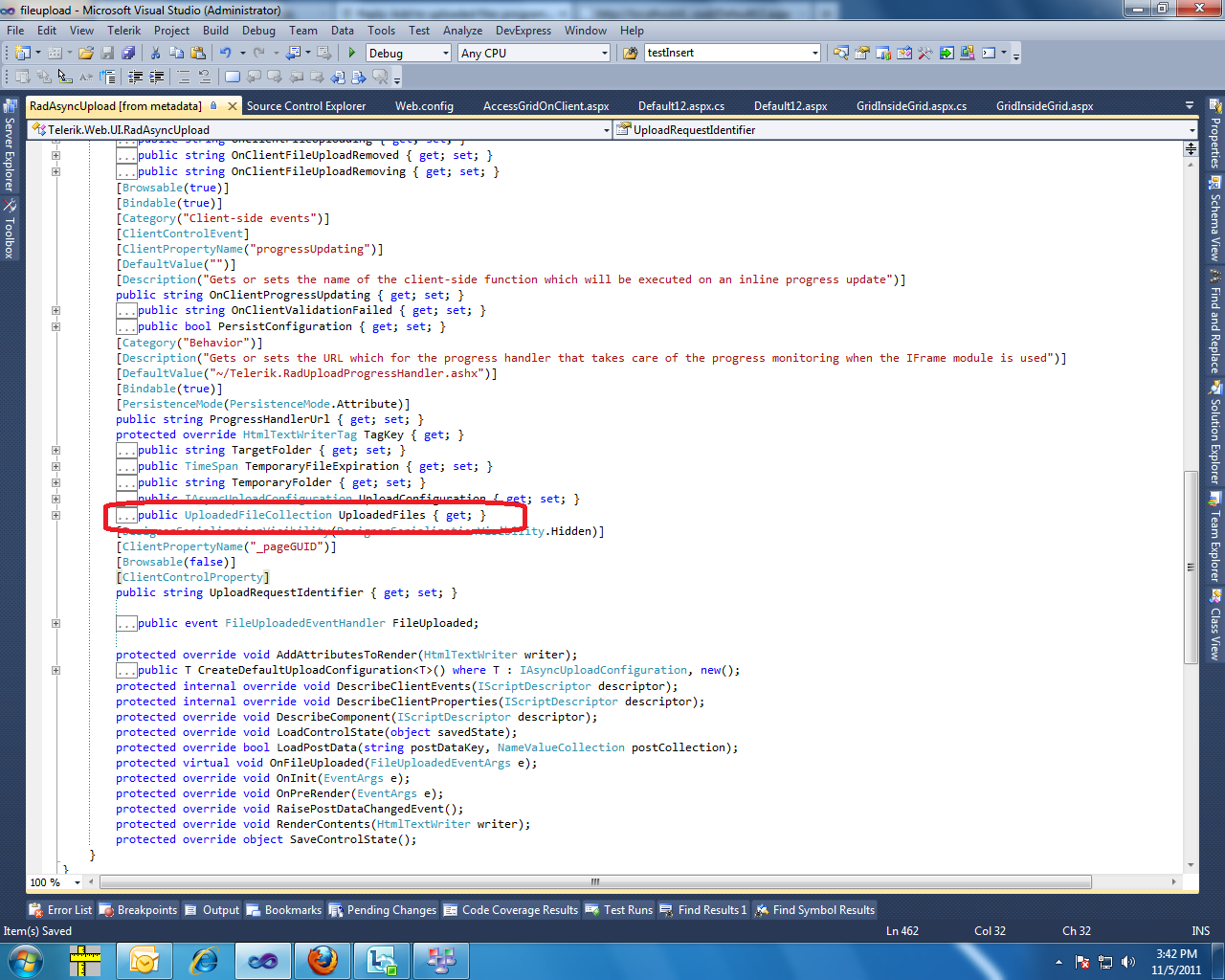Open the Debug solution configuration dropdown
1225x980 pixels.
(x=408, y=53)
